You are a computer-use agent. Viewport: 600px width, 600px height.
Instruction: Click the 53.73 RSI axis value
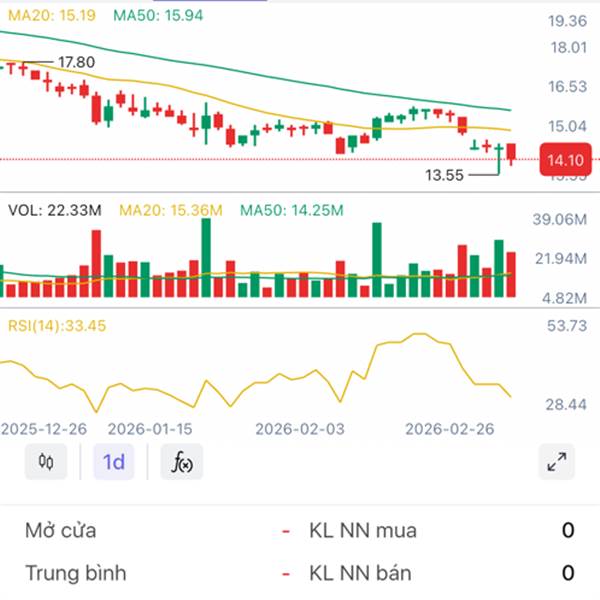pos(567,326)
